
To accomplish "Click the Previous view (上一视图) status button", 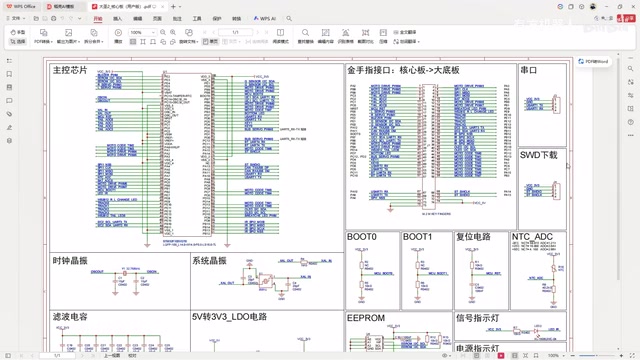I will (111, 356).
